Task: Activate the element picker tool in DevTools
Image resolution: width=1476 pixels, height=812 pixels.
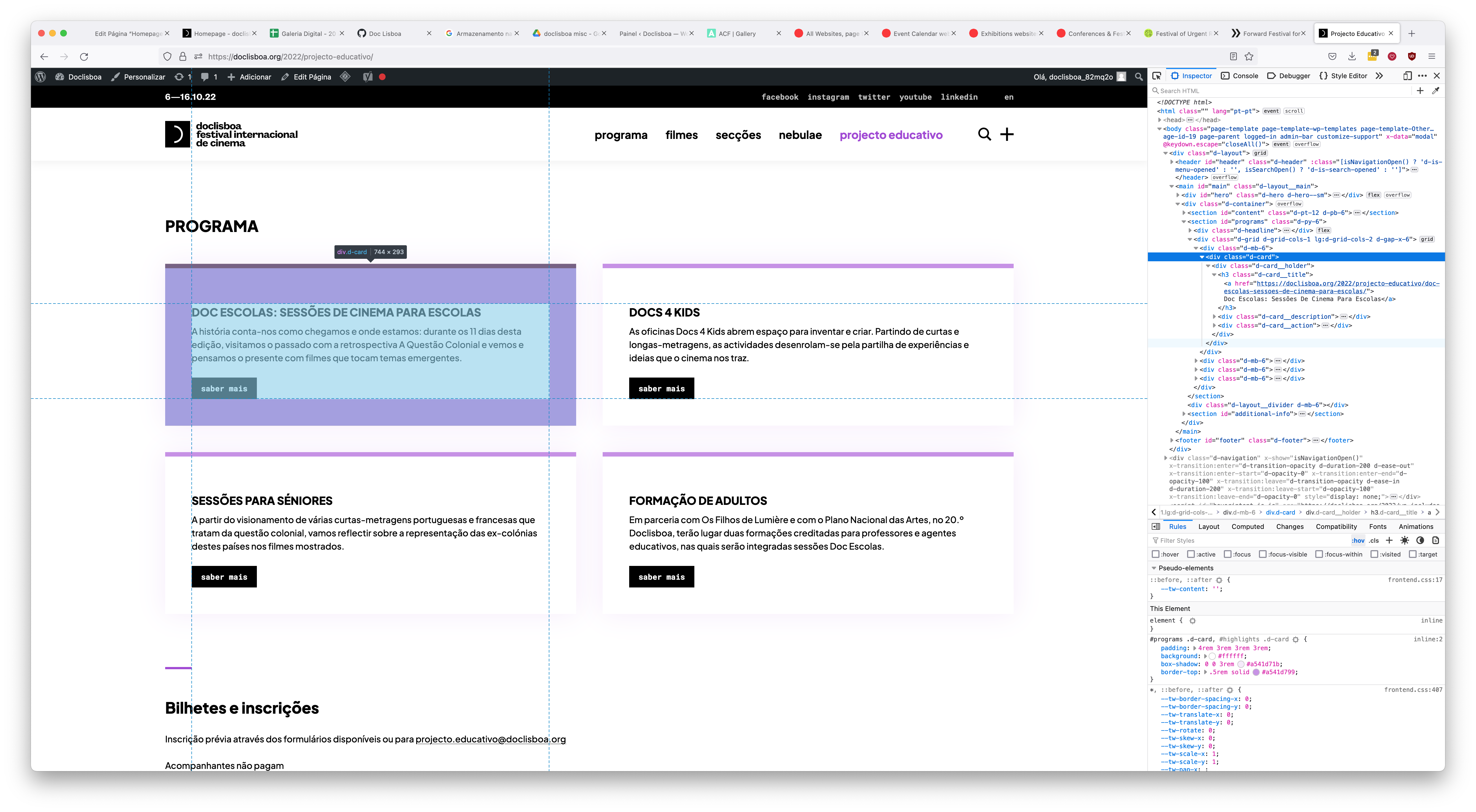Action: click(x=1157, y=76)
